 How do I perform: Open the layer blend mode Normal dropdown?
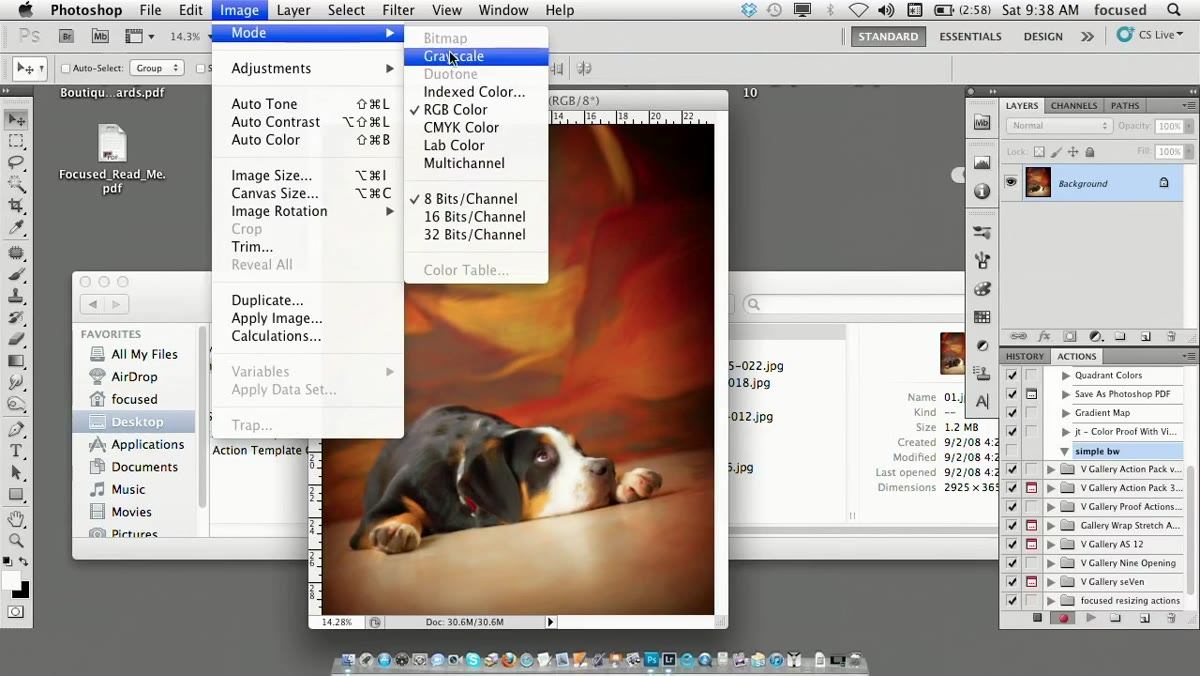(1059, 126)
